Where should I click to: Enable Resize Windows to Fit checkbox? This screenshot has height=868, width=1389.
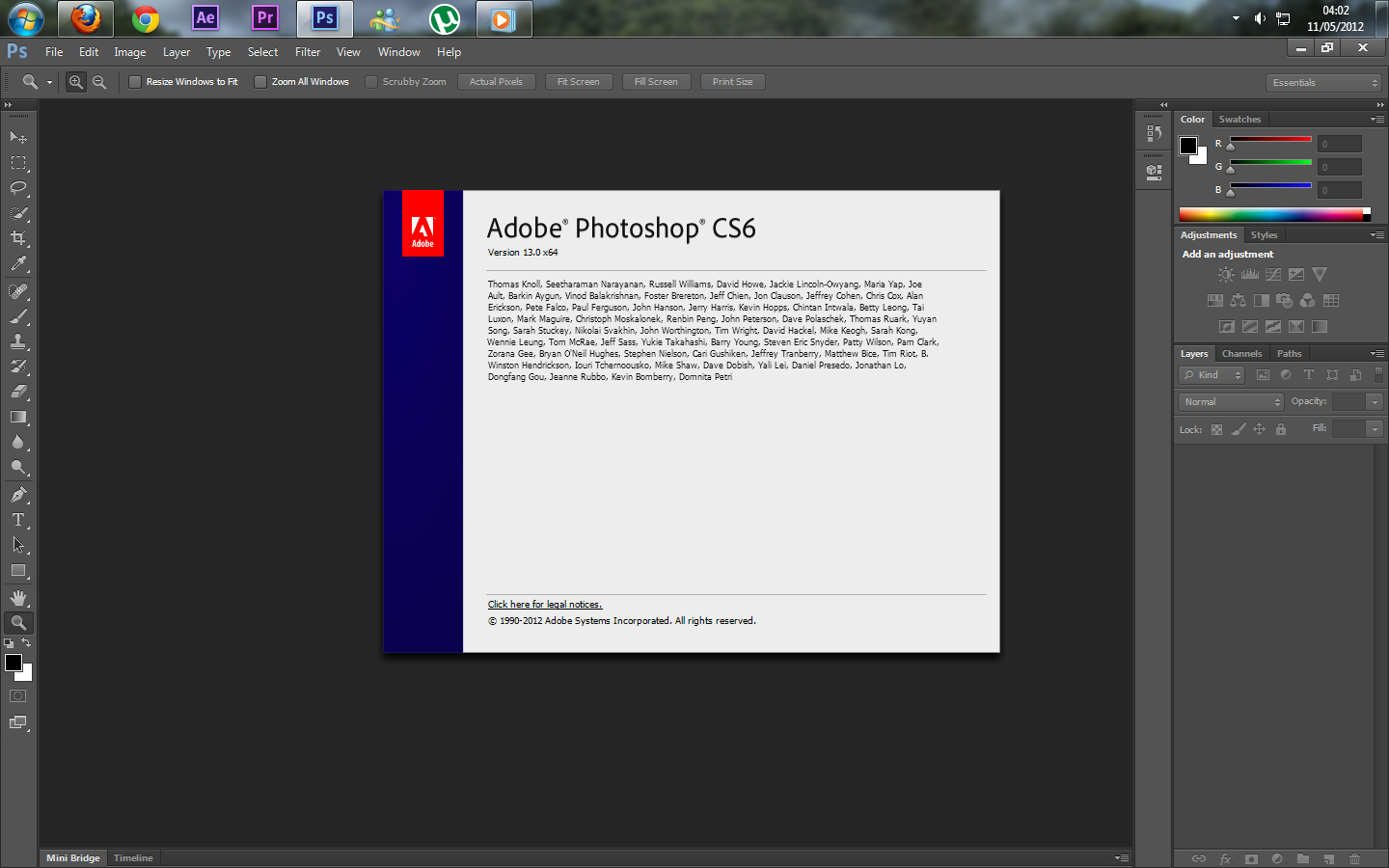135,82
